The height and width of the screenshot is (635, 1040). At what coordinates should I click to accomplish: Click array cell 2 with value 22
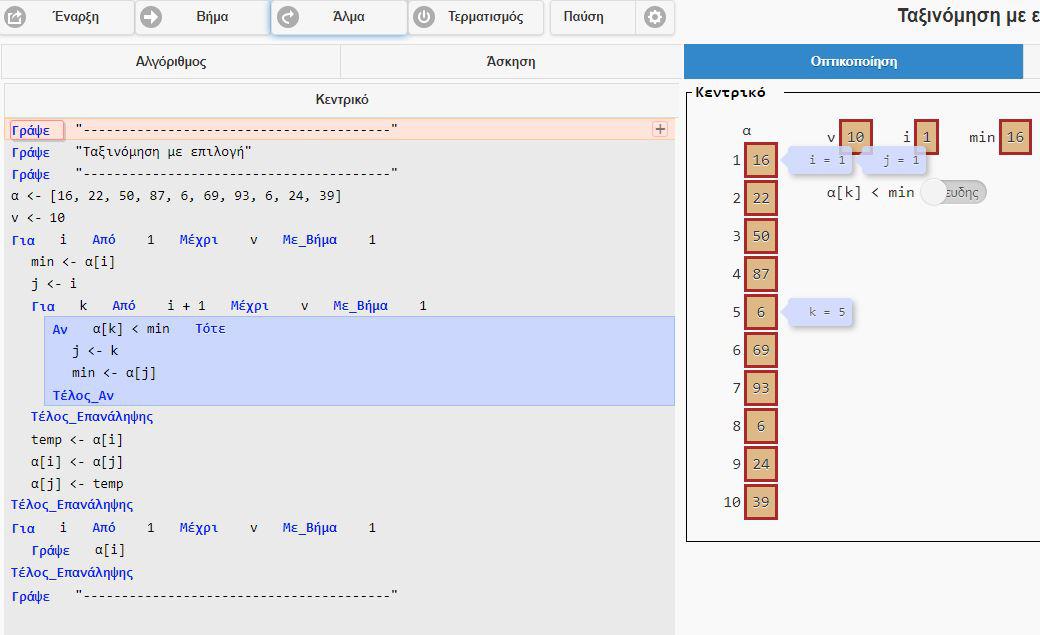pos(761,198)
